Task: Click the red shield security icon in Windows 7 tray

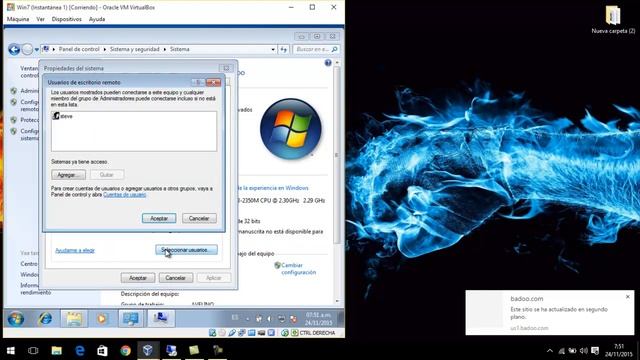Action: [293, 319]
